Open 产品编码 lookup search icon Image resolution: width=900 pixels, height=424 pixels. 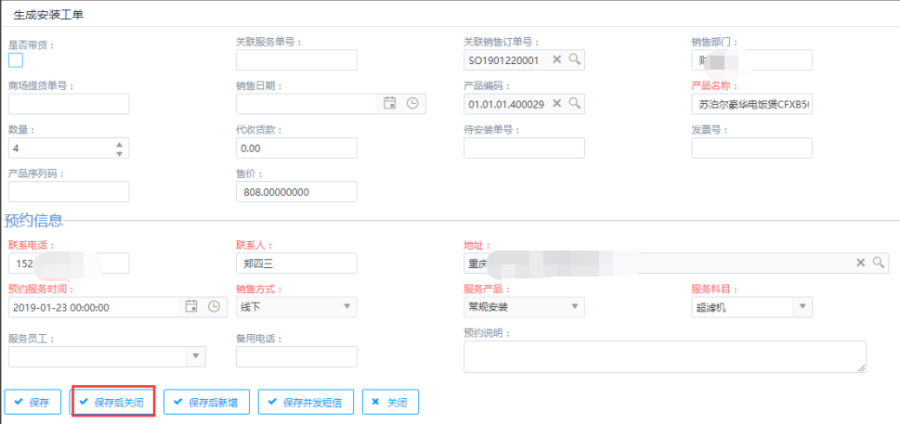pos(575,103)
